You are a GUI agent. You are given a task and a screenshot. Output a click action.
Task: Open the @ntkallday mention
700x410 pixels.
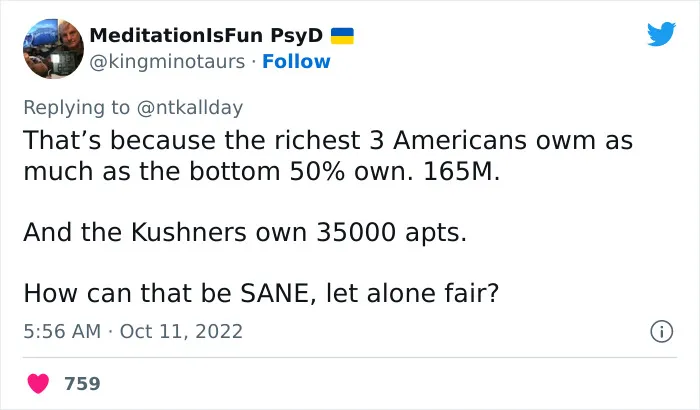tap(190, 108)
